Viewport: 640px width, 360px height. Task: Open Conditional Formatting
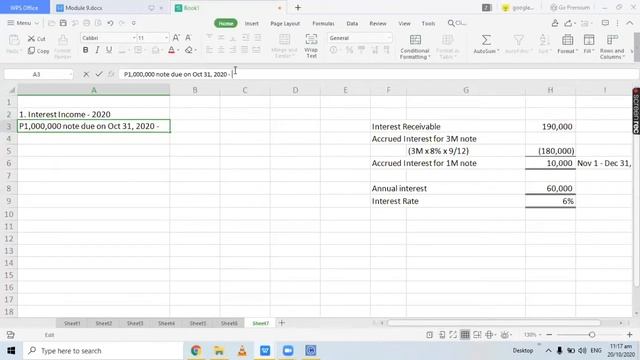pos(415,46)
